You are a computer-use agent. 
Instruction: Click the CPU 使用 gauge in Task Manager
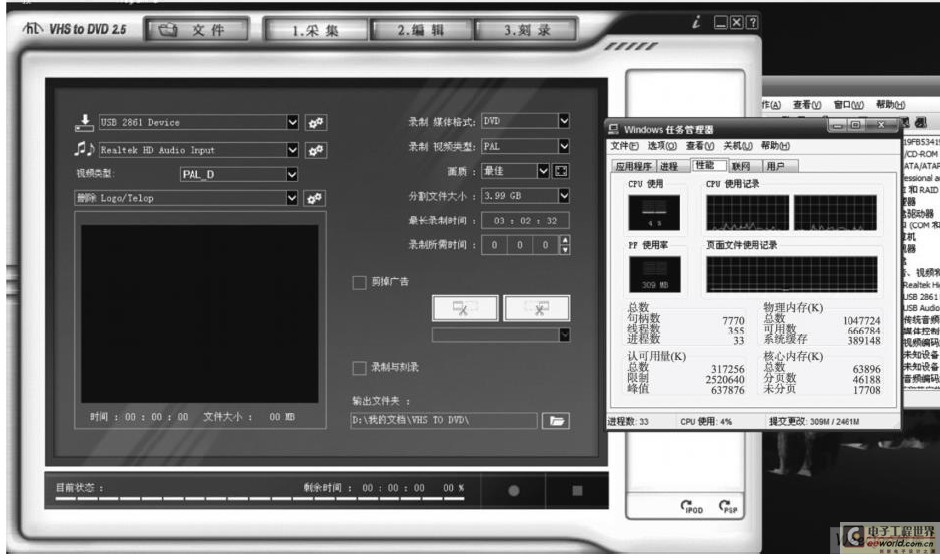click(654, 212)
